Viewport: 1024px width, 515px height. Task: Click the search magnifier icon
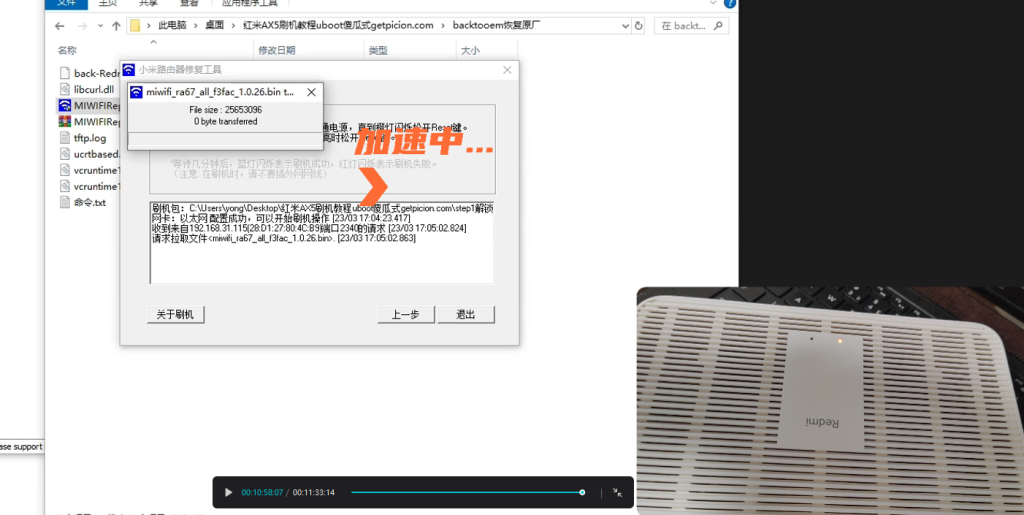click(x=718, y=26)
